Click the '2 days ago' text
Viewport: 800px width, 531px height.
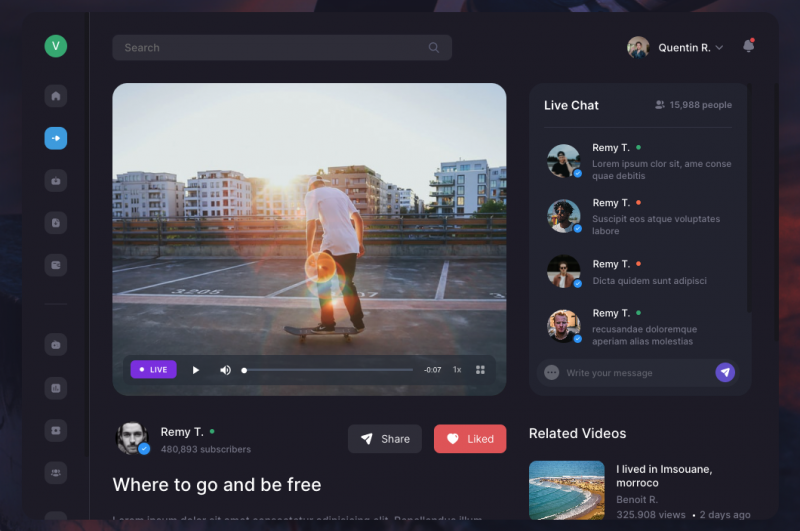(x=725, y=515)
